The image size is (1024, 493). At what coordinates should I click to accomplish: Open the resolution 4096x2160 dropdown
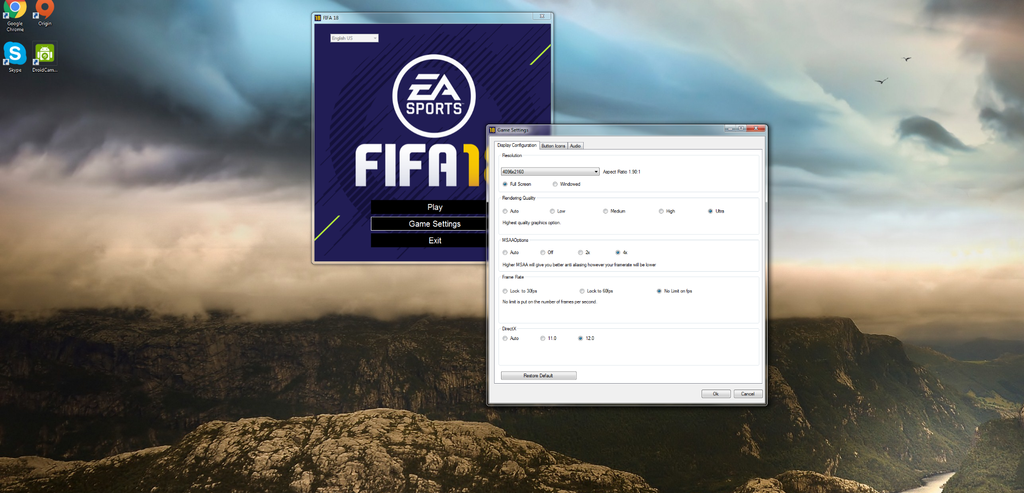click(550, 172)
